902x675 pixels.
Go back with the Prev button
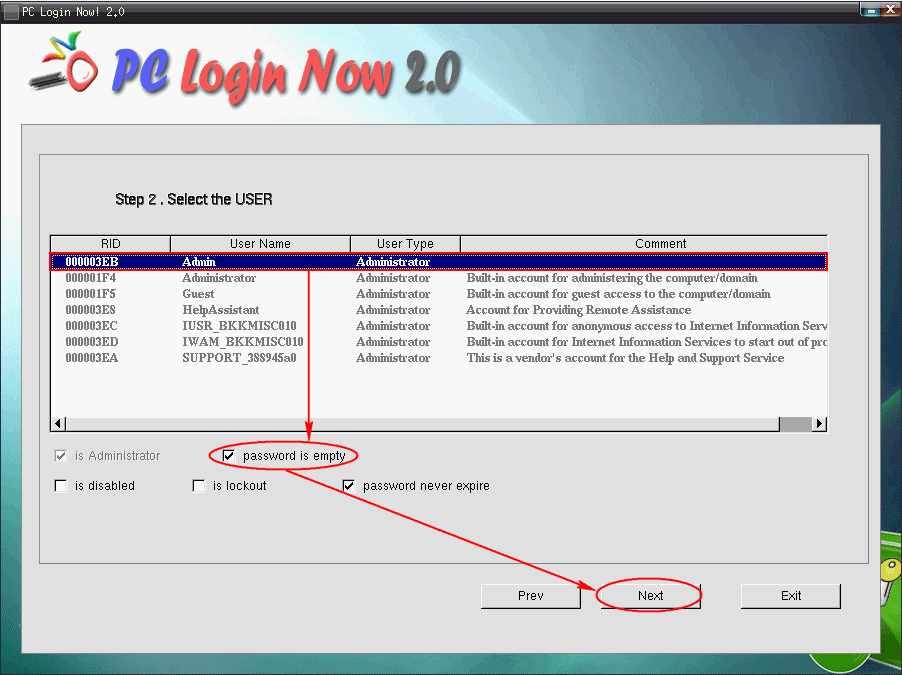tap(530, 596)
